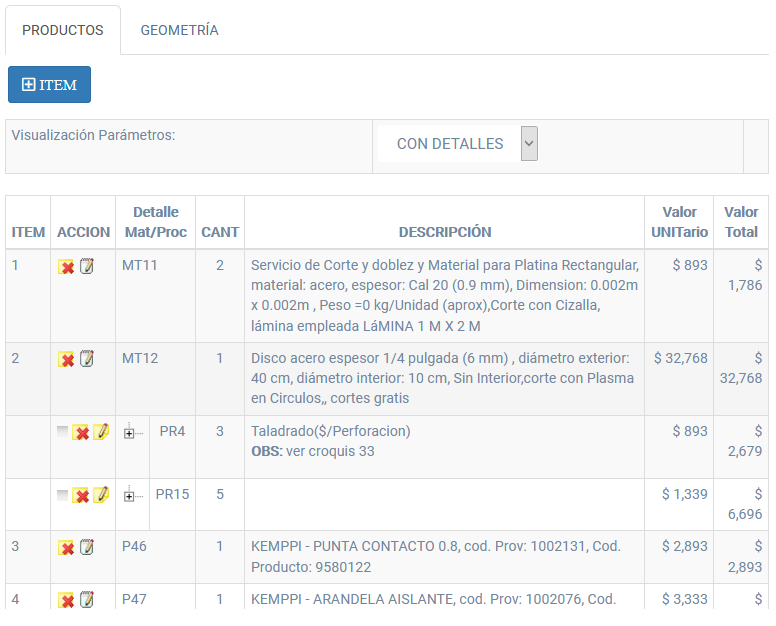Delete item 2 row MT12

[x=66, y=359]
